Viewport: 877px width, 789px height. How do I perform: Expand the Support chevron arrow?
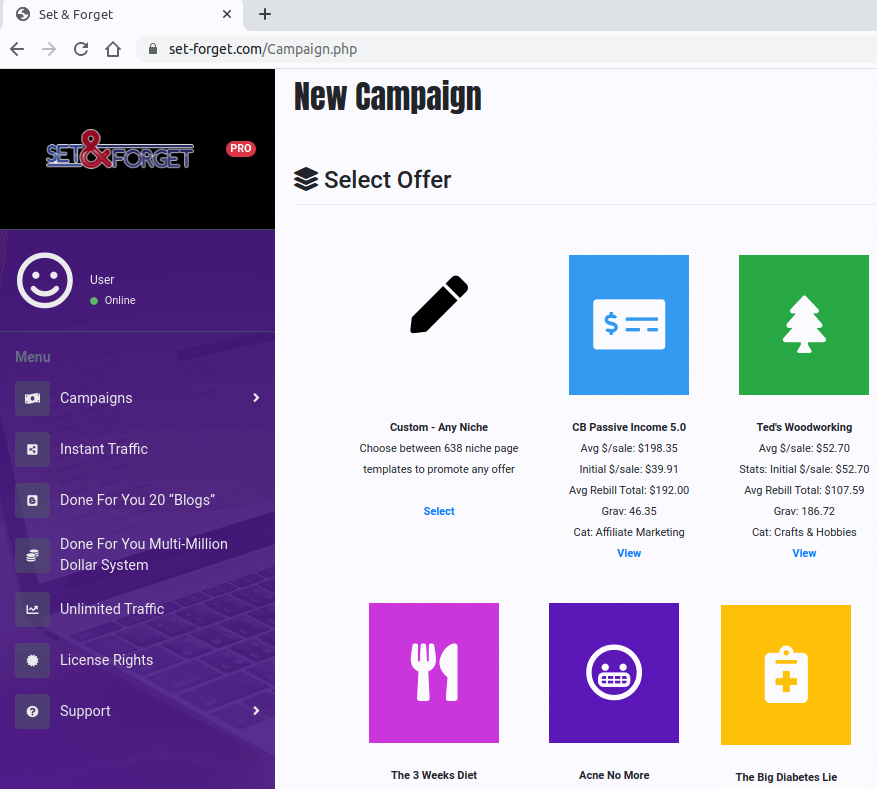(256, 711)
